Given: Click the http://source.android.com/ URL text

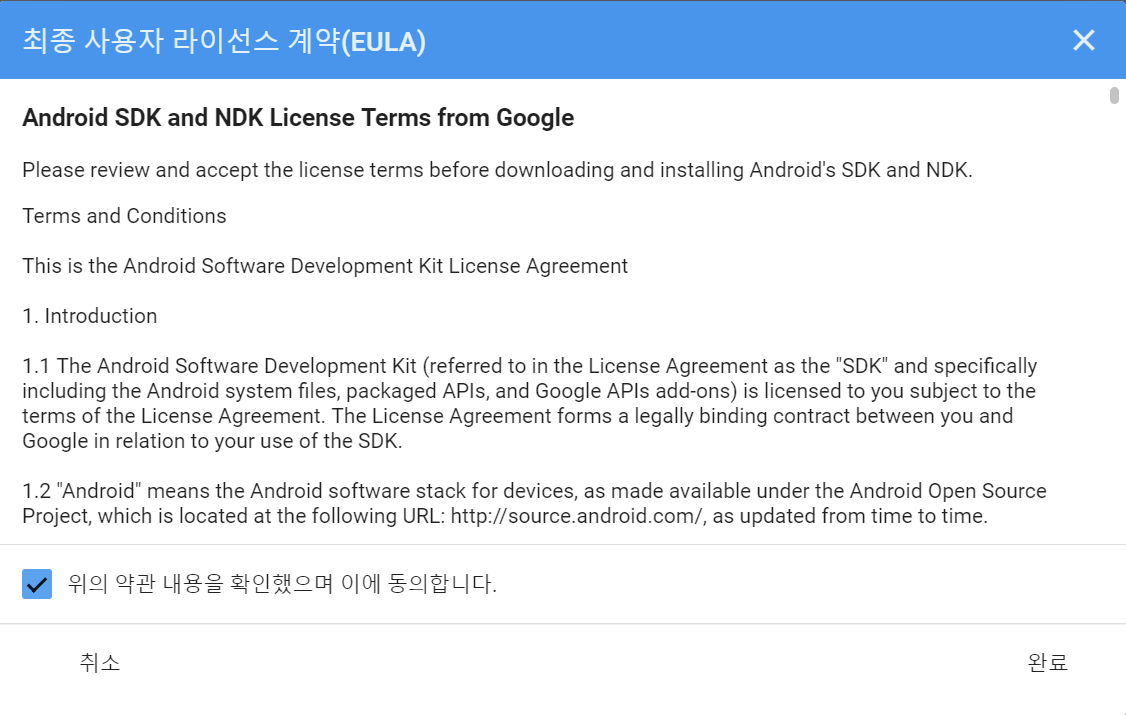Looking at the screenshot, I should coord(576,516).
